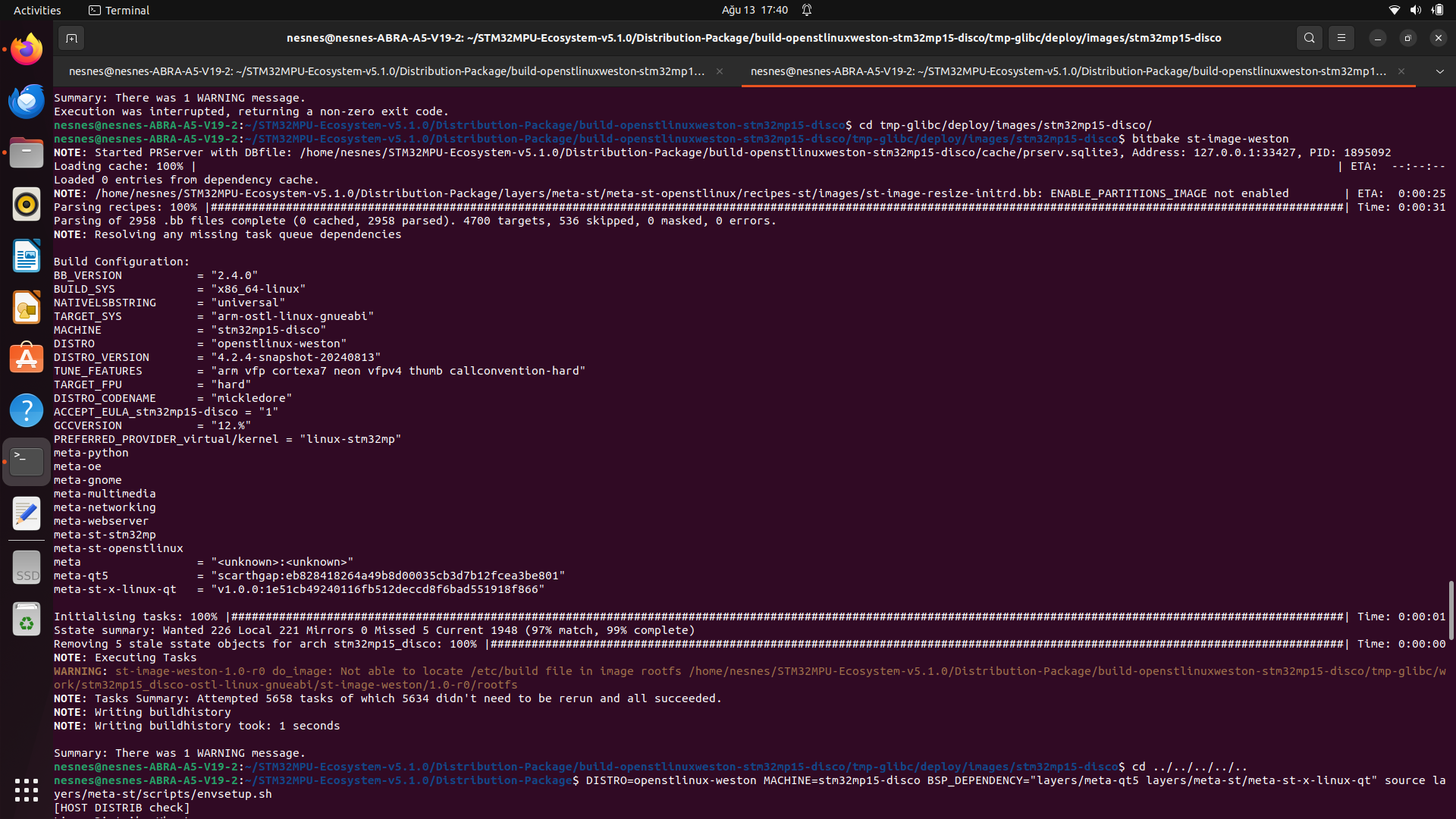Image resolution: width=1456 pixels, height=819 pixels.
Task: Launch Rhythmbox music player
Action: [27, 205]
